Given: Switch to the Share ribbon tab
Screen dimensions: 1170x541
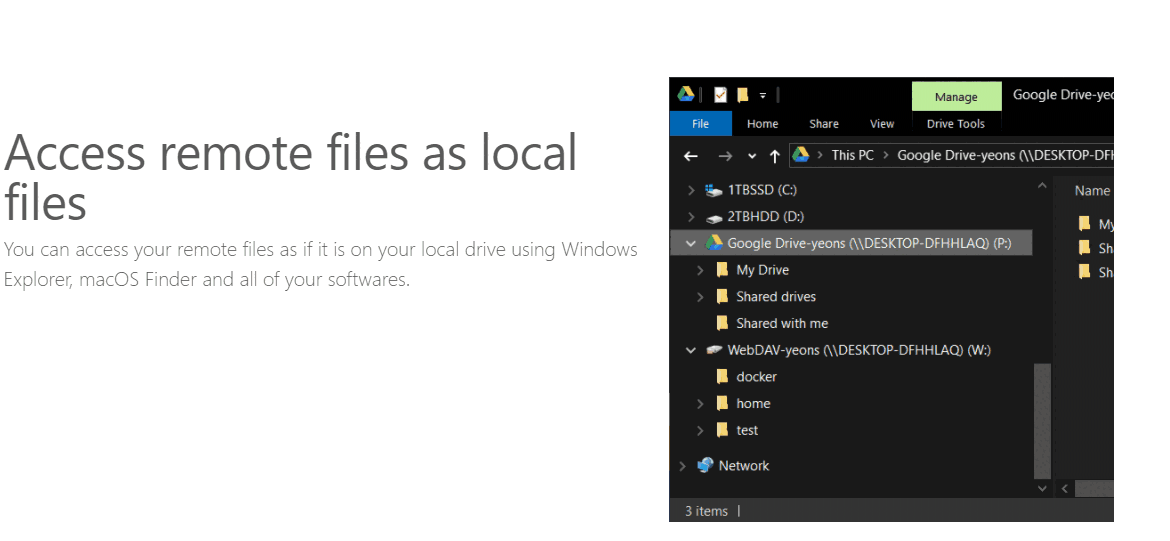Looking at the screenshot, I should coord(824,124).
